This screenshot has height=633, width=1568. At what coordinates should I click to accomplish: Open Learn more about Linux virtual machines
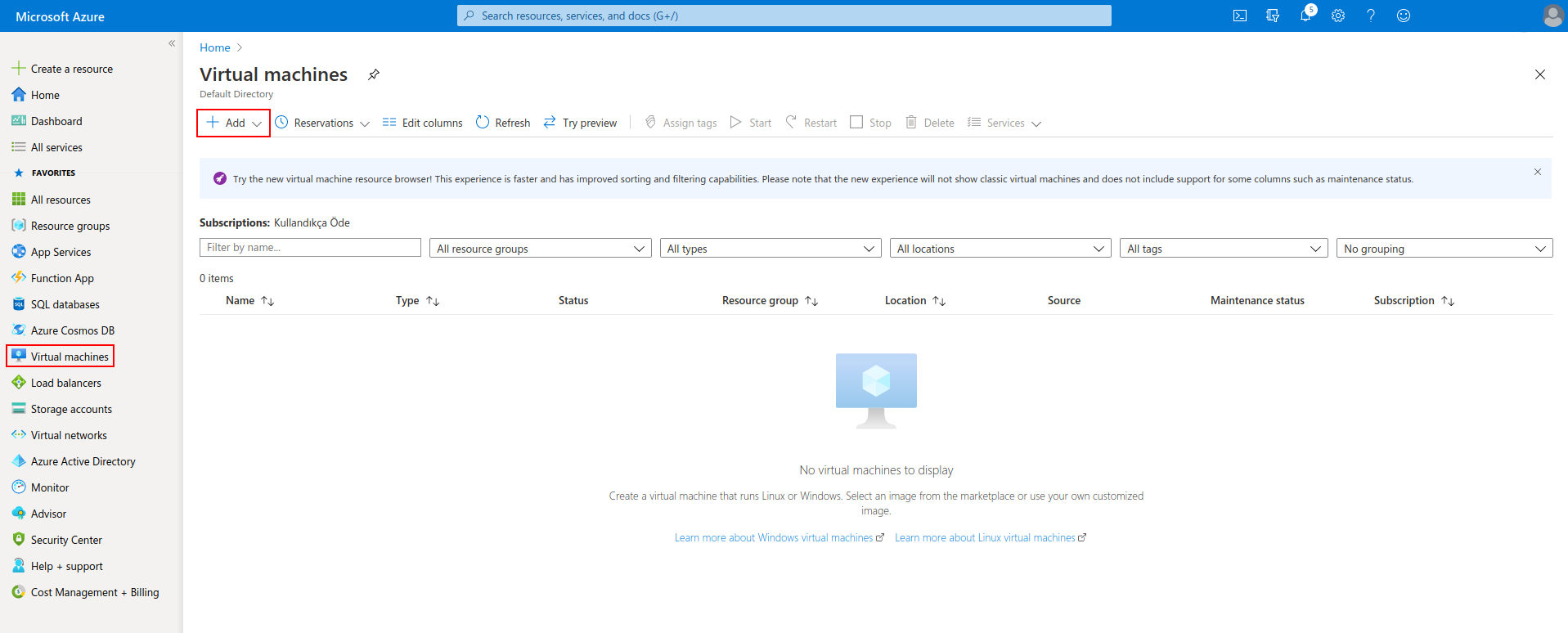coord(991,538)
